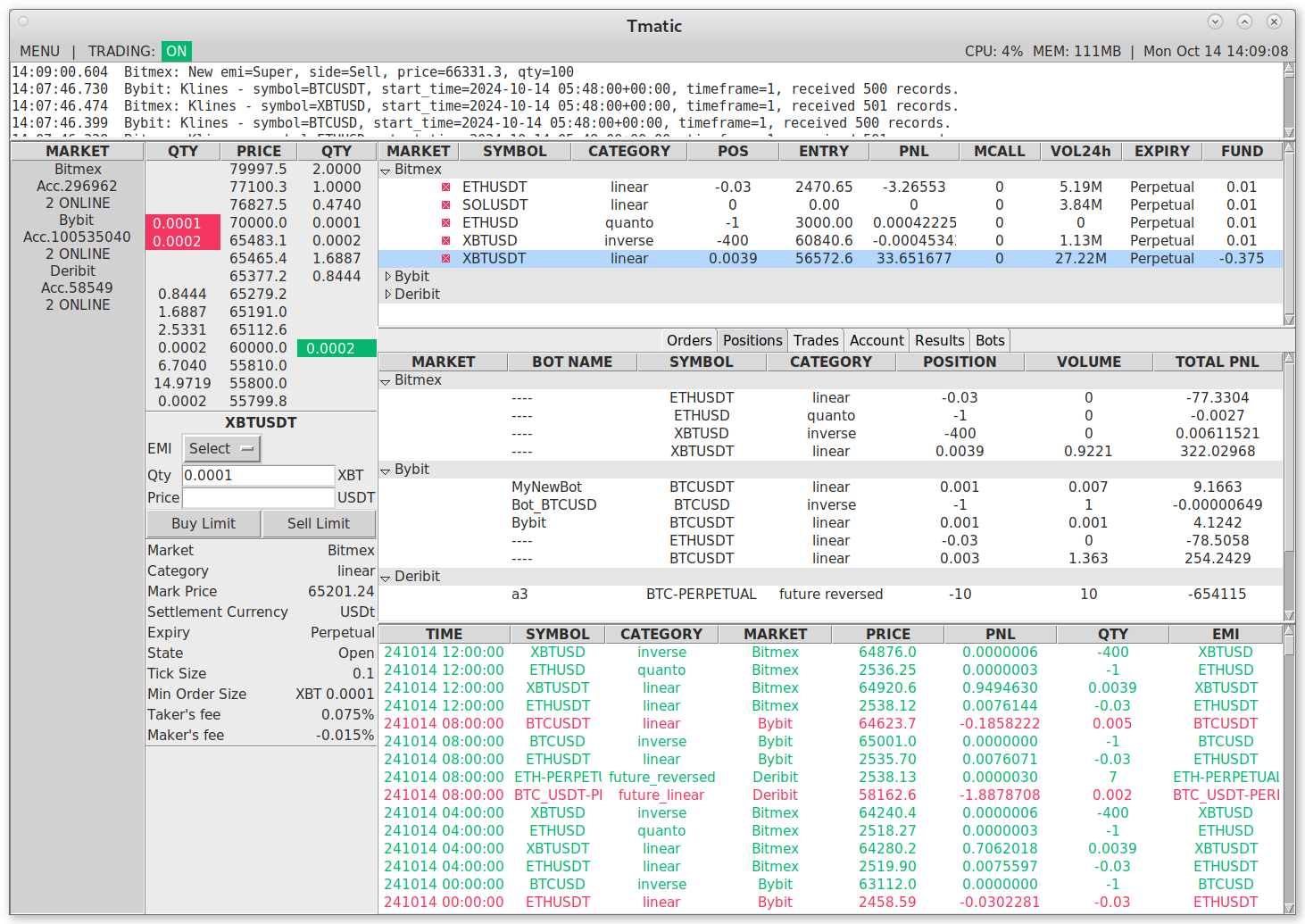Select the a3 BTC-PERPETUAL position row
The height and width of the screenshot is (924, 1305).
point(830,595)
